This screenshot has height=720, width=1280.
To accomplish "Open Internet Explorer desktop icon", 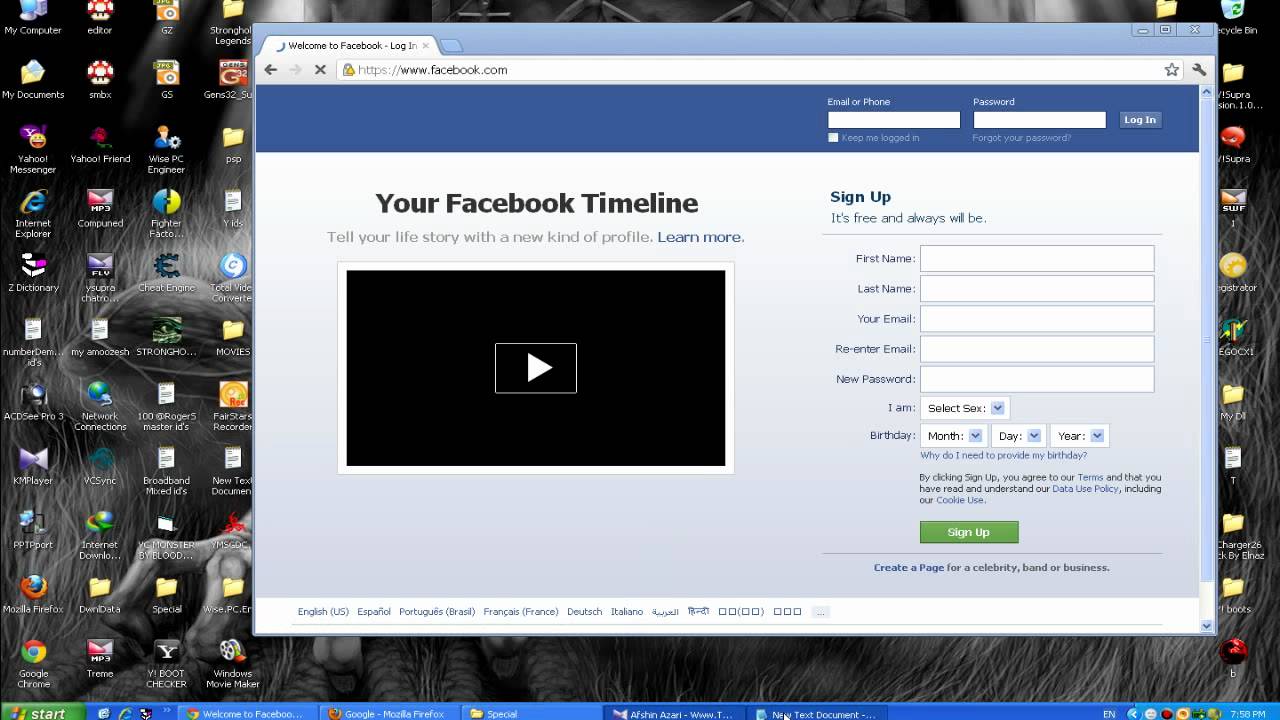I will pos(33,214).
